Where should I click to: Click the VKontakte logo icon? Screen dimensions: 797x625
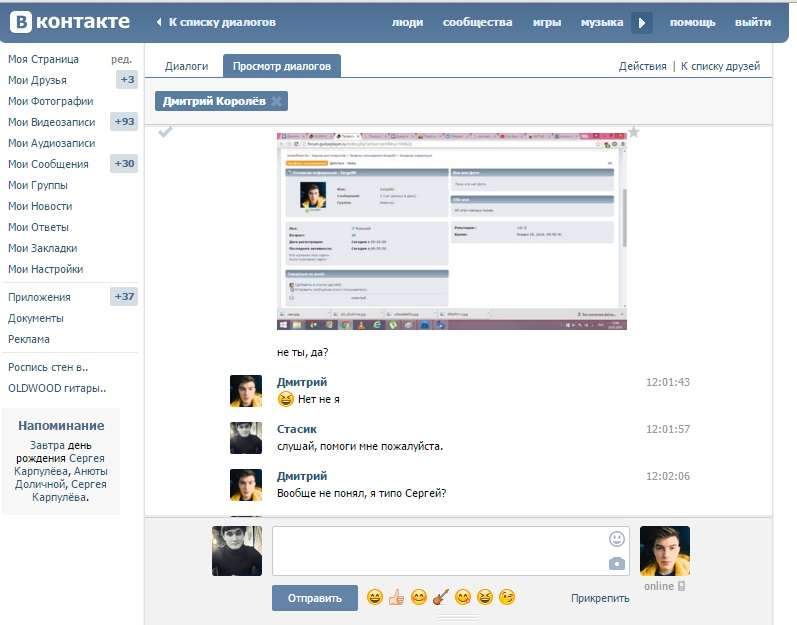click(x=21, y=22)
